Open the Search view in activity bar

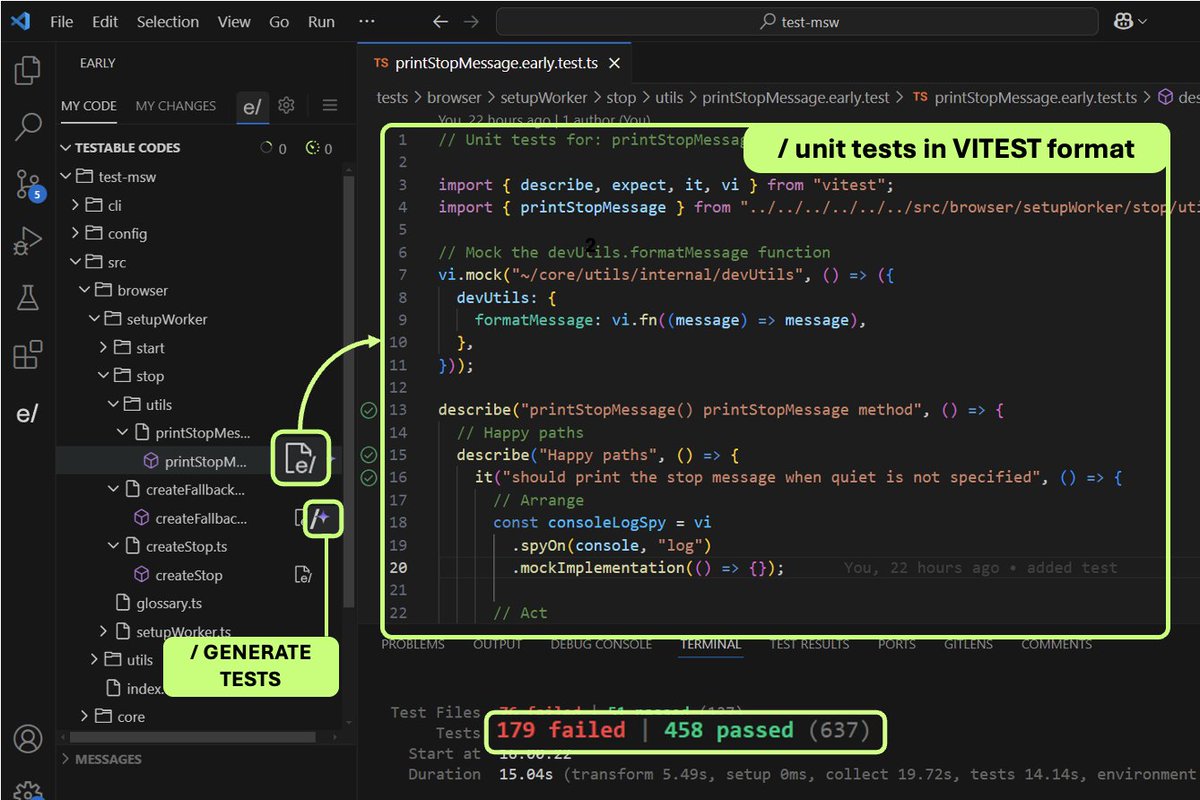click(x=28, y=126)
